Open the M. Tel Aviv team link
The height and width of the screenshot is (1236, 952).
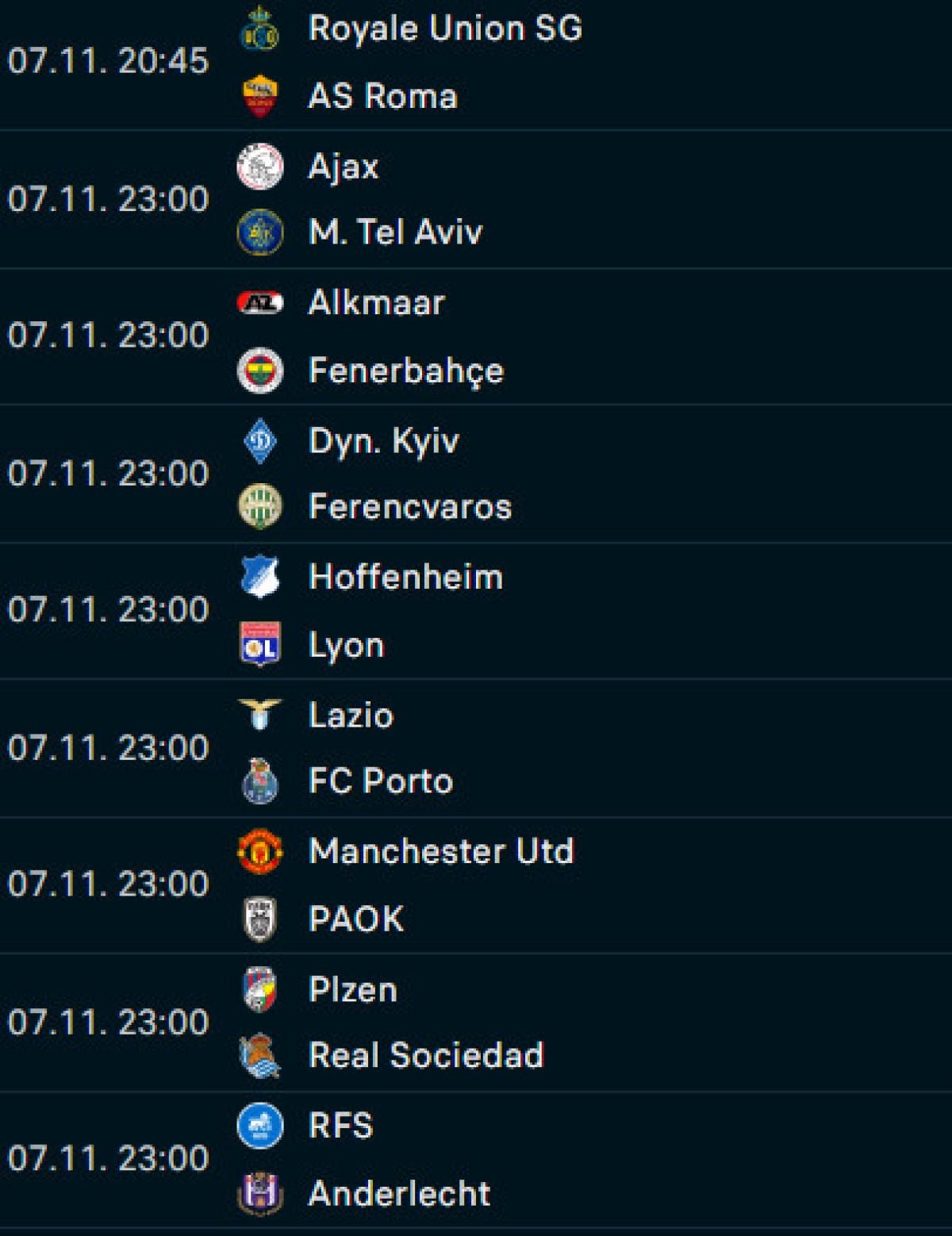395,232
